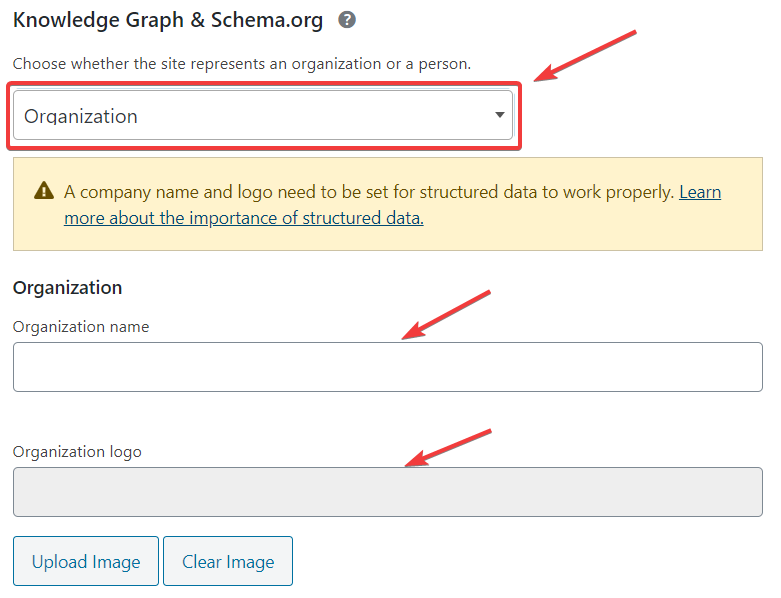Screen dimensions: 781x598
Task: Click the 'Choose whether the site represents' description
Action: pos(241,64)
